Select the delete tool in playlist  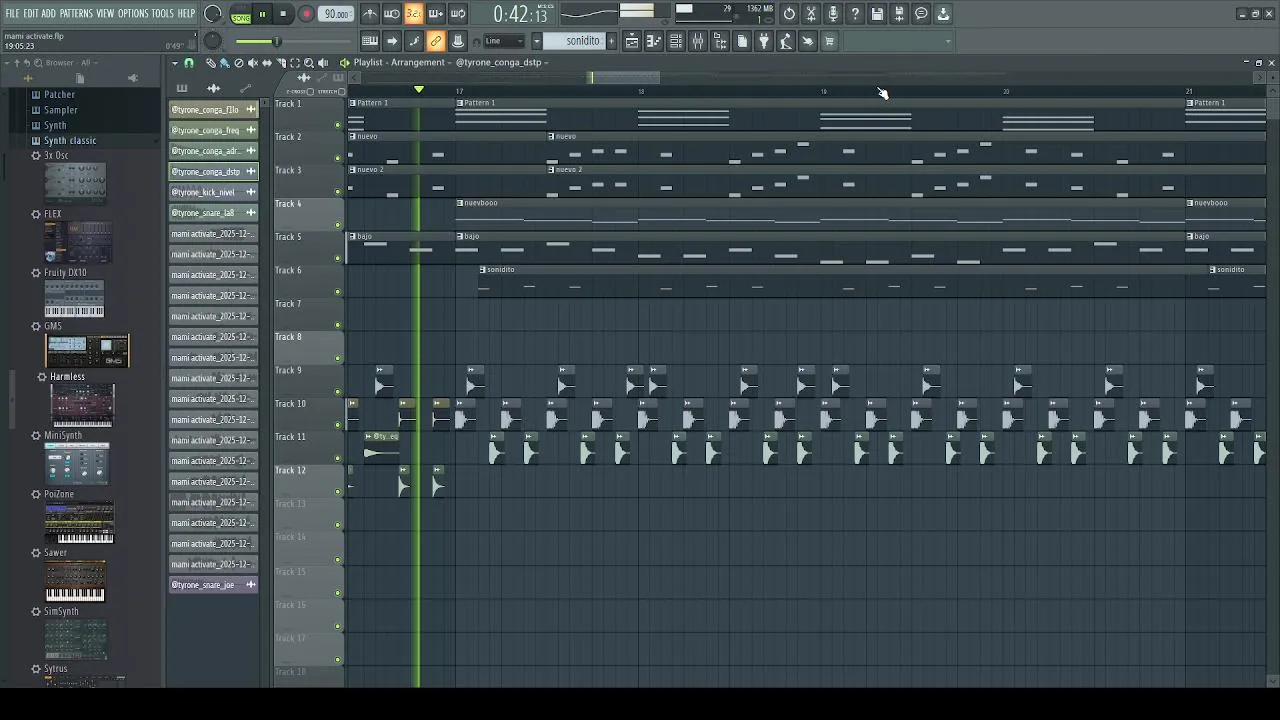(x=238, y=63)
